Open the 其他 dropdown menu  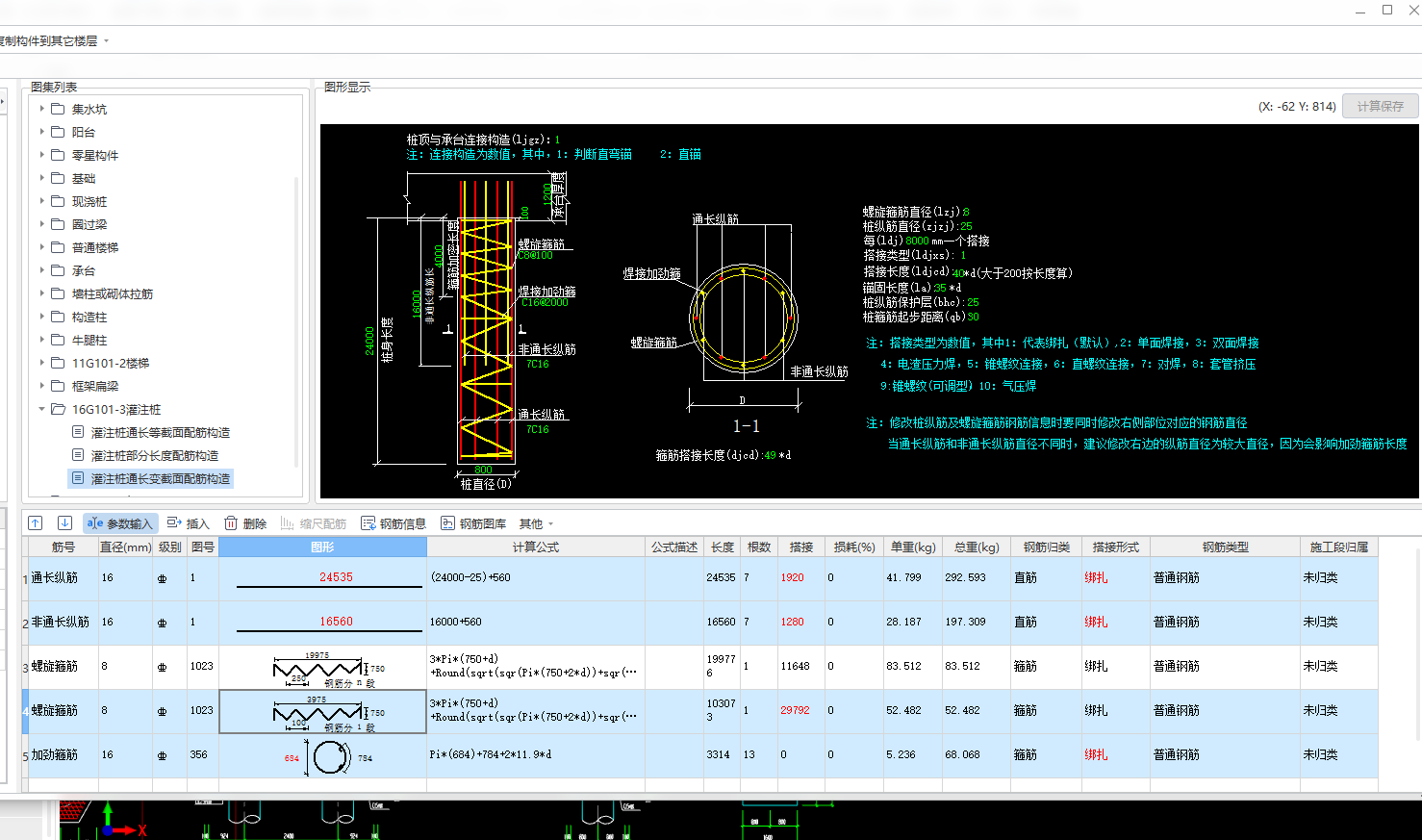(536, 523)
